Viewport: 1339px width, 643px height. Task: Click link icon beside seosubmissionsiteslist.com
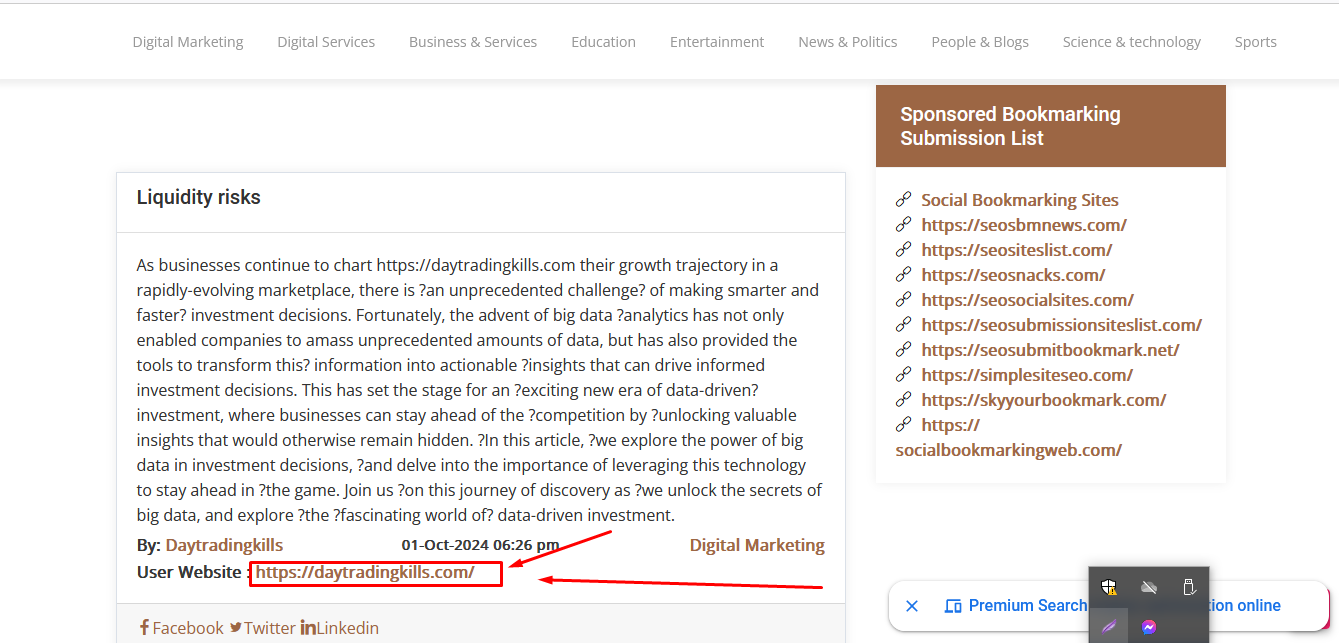click(904, 324)
